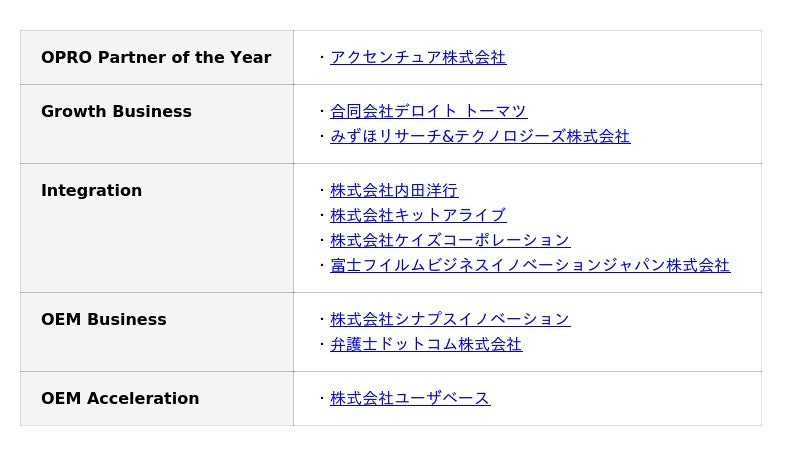Image resolution: width=800 pixels, height=456 pixels.
Task: Select the OEM Acceleration row heading
Action: 120,399
